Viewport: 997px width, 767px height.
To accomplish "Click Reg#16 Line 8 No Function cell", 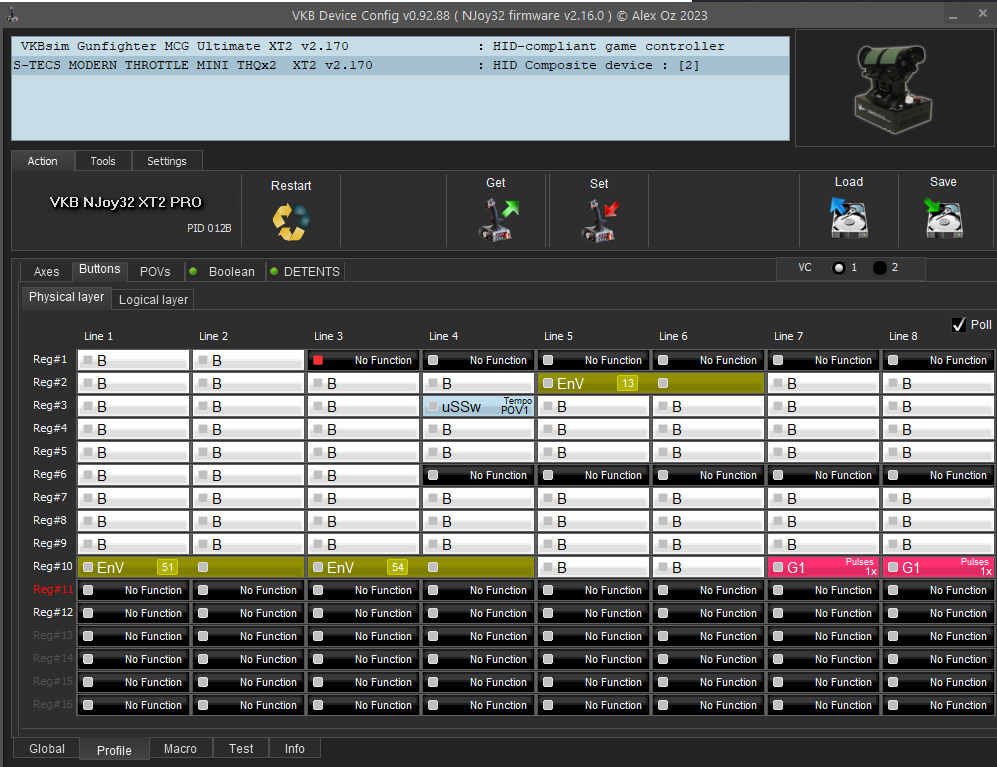I will (939, 705).
